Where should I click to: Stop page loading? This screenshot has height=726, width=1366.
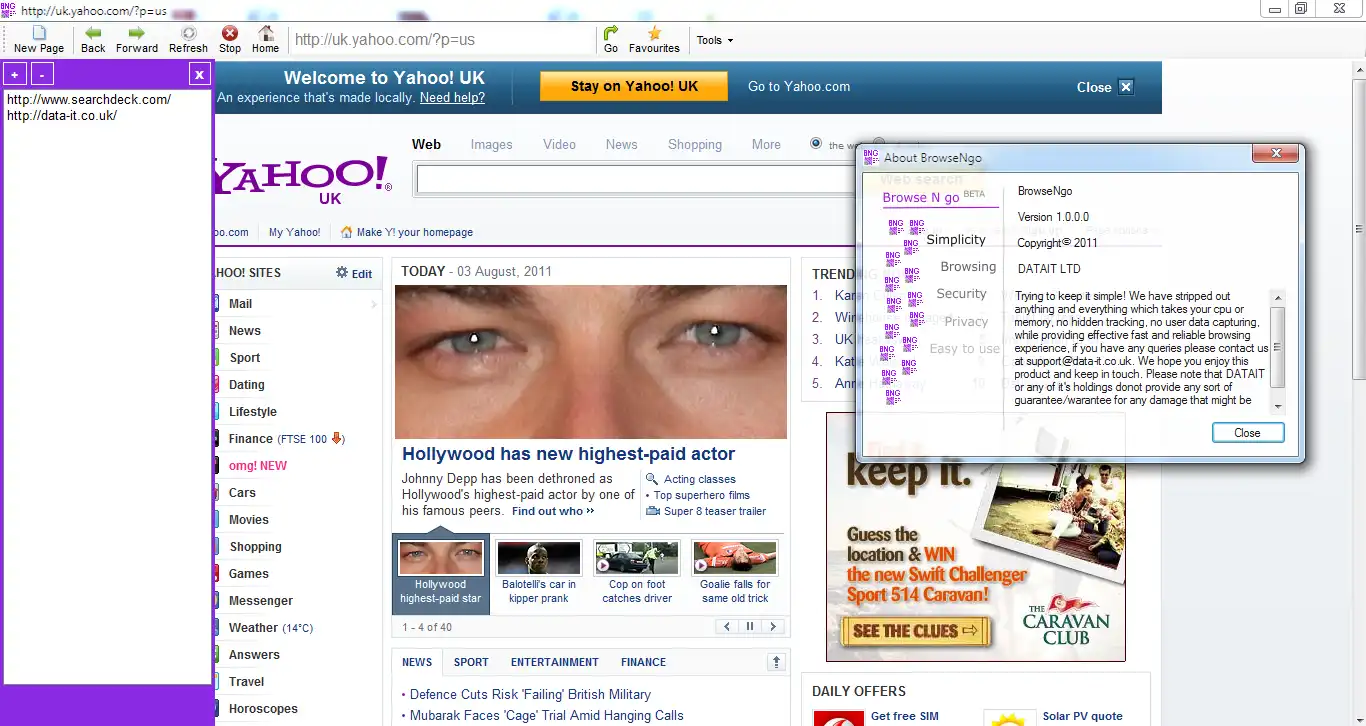pyautogui.click(x=230, y=40)
